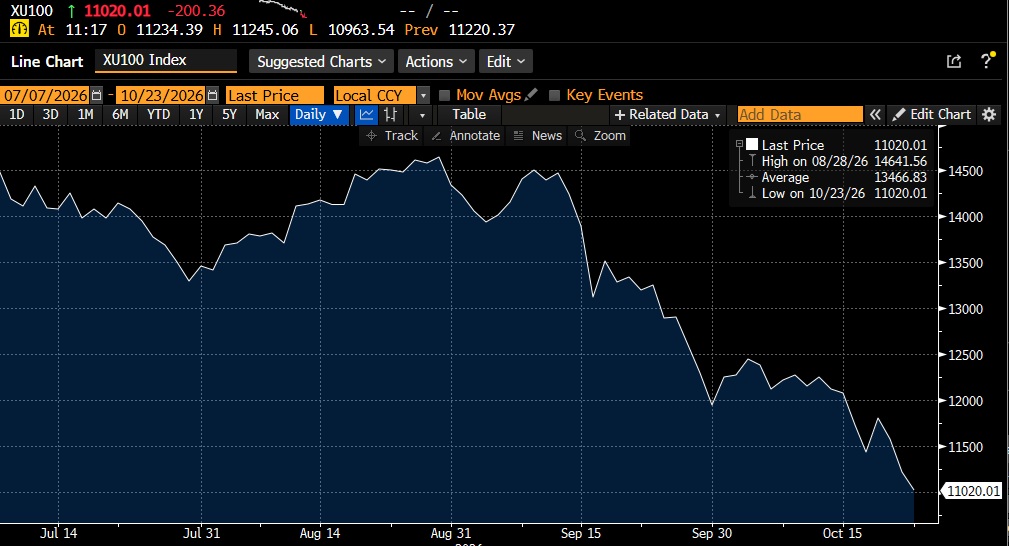Click the pencil icon beside Mov Avgs
The image size is (1009, 546).
[531, 95]
